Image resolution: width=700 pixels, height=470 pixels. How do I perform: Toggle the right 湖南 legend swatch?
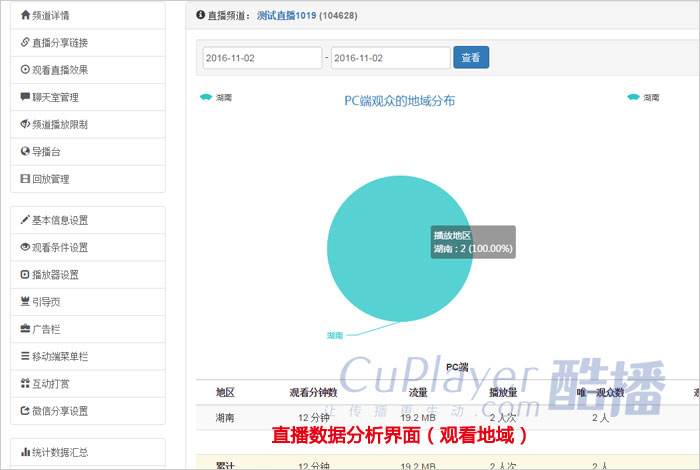[x=633, y=97]
